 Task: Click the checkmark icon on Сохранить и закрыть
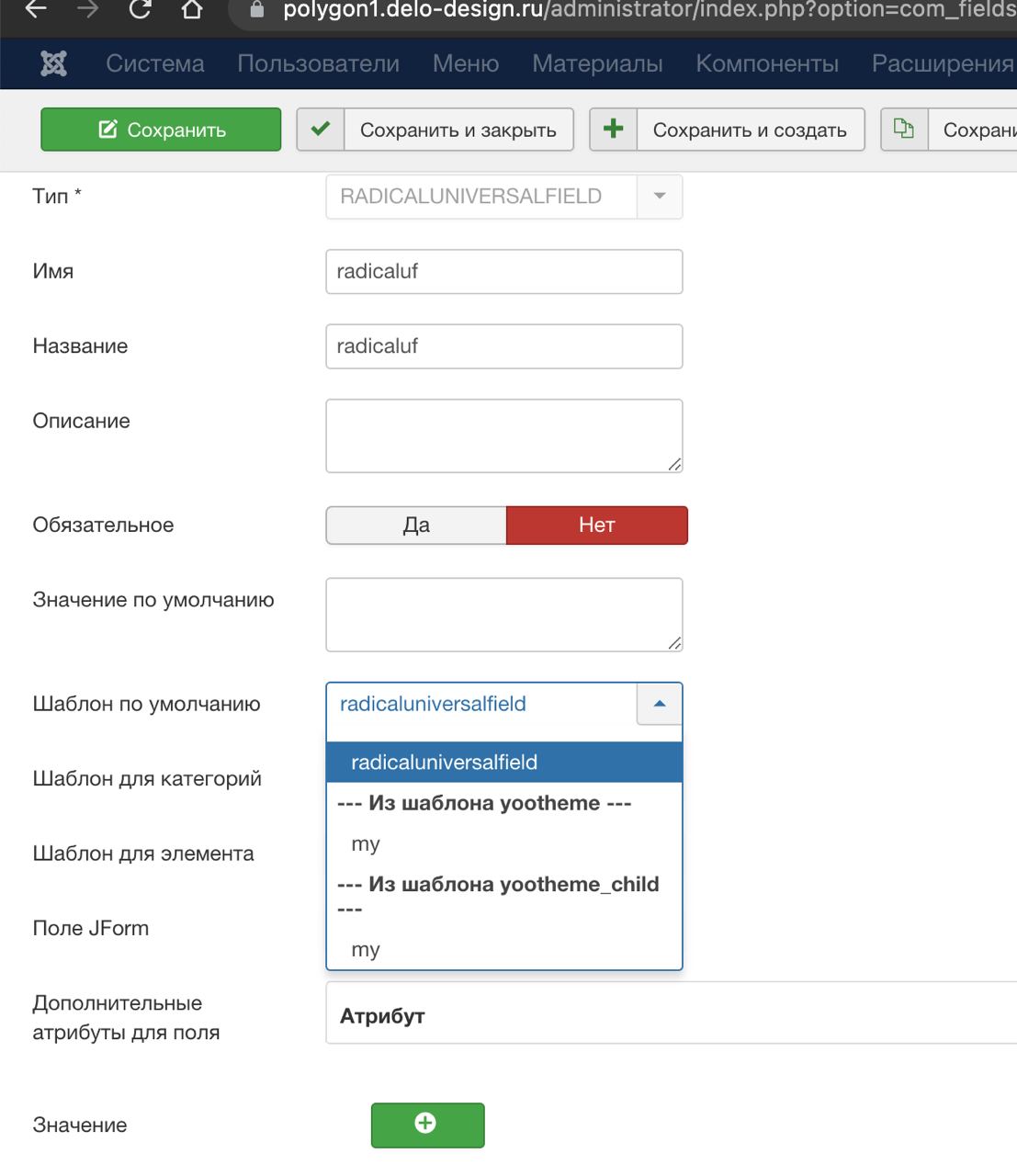click(321, 130)
